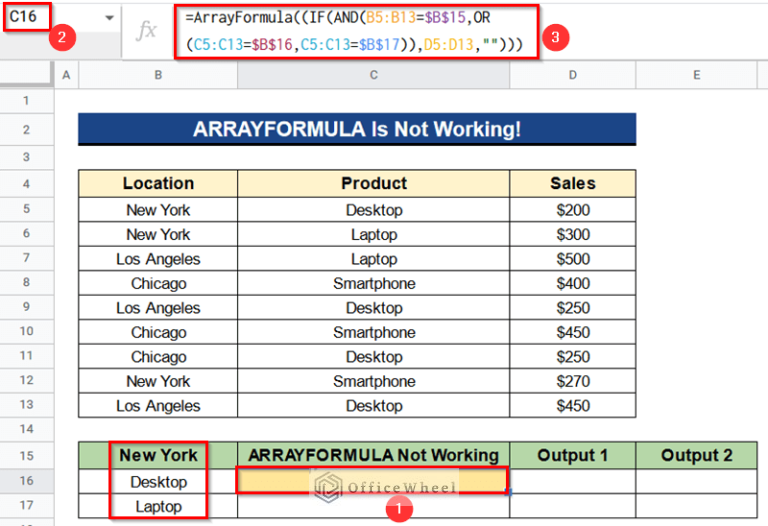
Task: Select the Sales header cell
Action: point(572,183)
